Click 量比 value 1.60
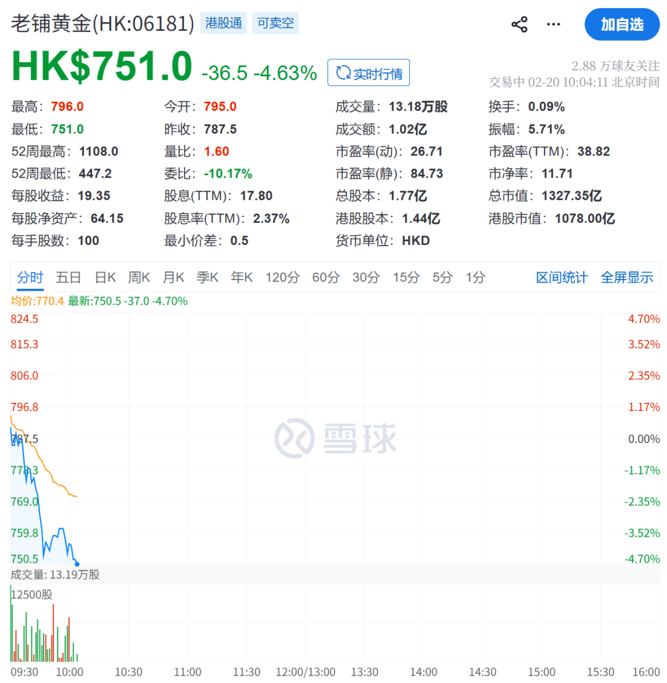Screen dimensions: 667x683 [x=217, y=152]
